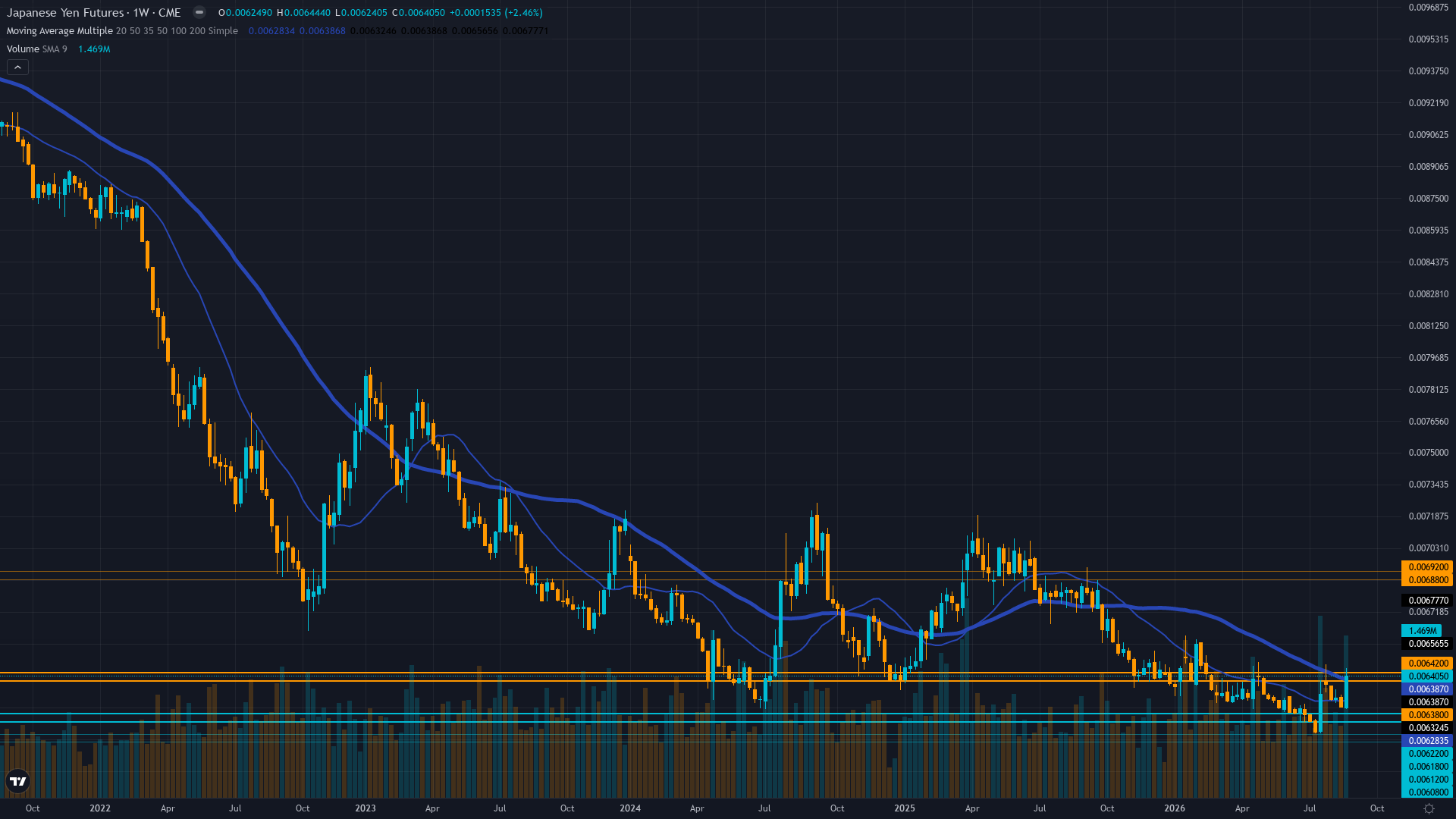This screenshot has height=819, width=1456.
Task: Select the orange 0.0069200 price label
Action: click(1426, 567)
